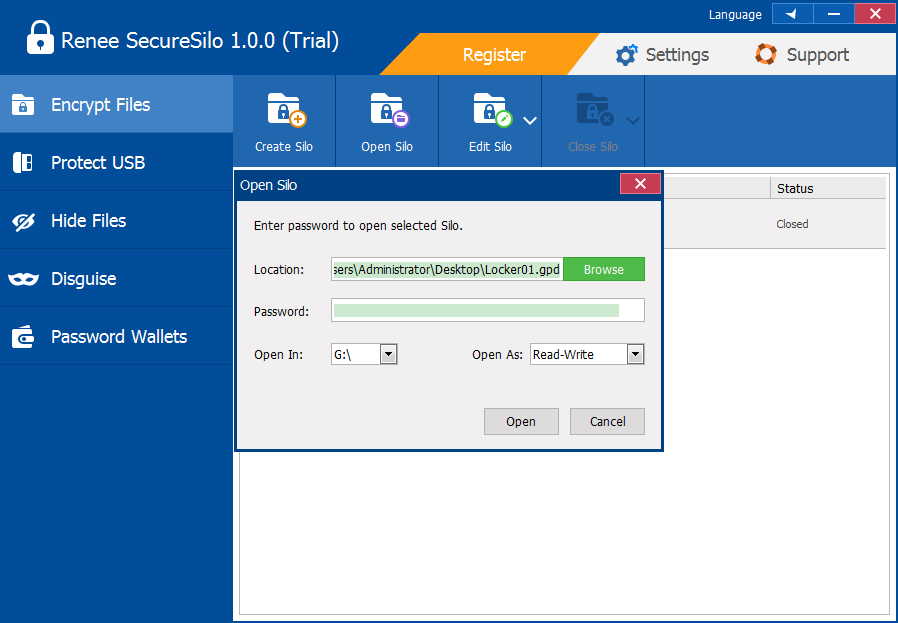Screen dimensions: 898x623
Task: Click the green Browse button
Action: point(603,269)
